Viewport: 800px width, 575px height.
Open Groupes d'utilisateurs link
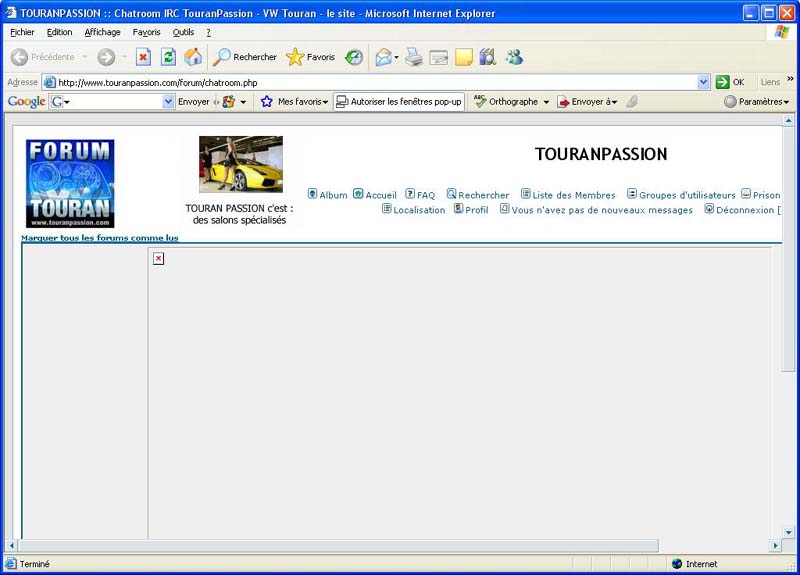(x=687, y=195)
